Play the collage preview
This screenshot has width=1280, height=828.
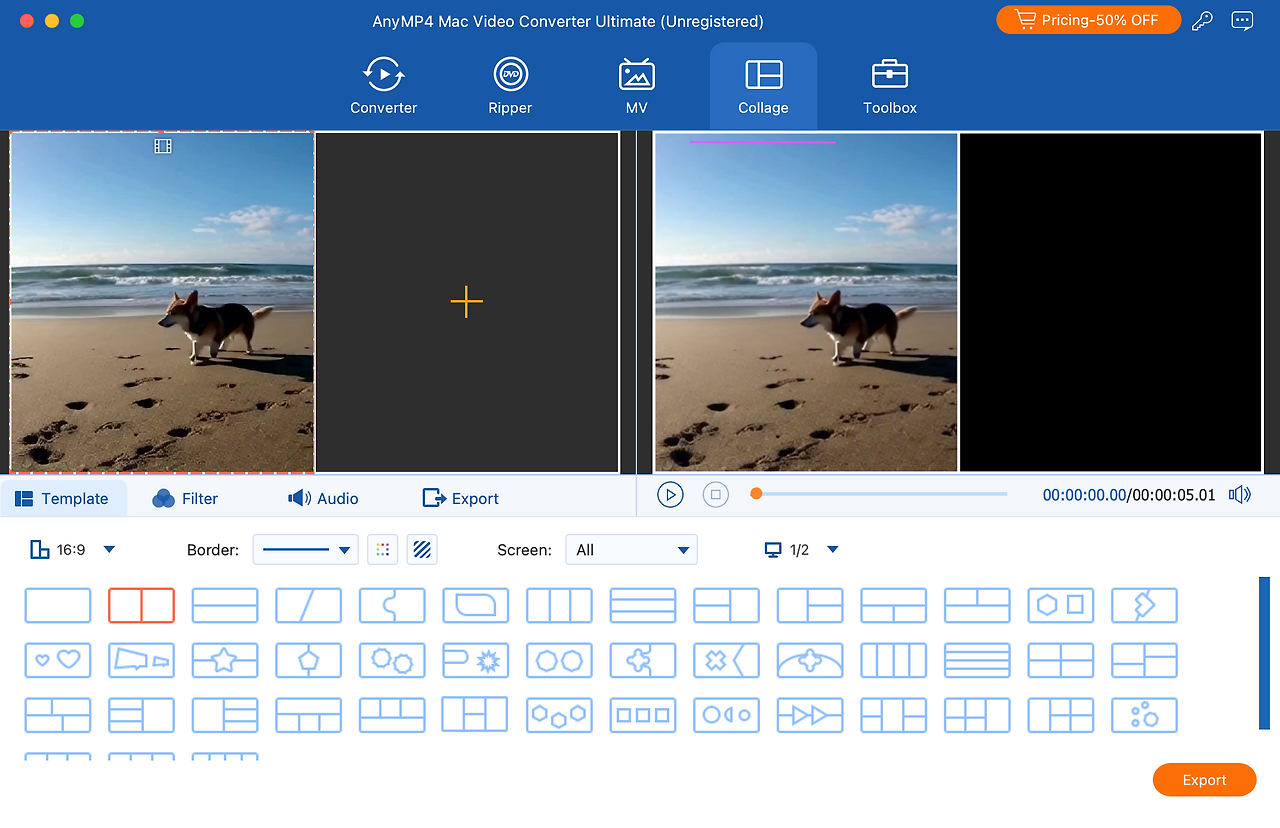coord(670,494)
